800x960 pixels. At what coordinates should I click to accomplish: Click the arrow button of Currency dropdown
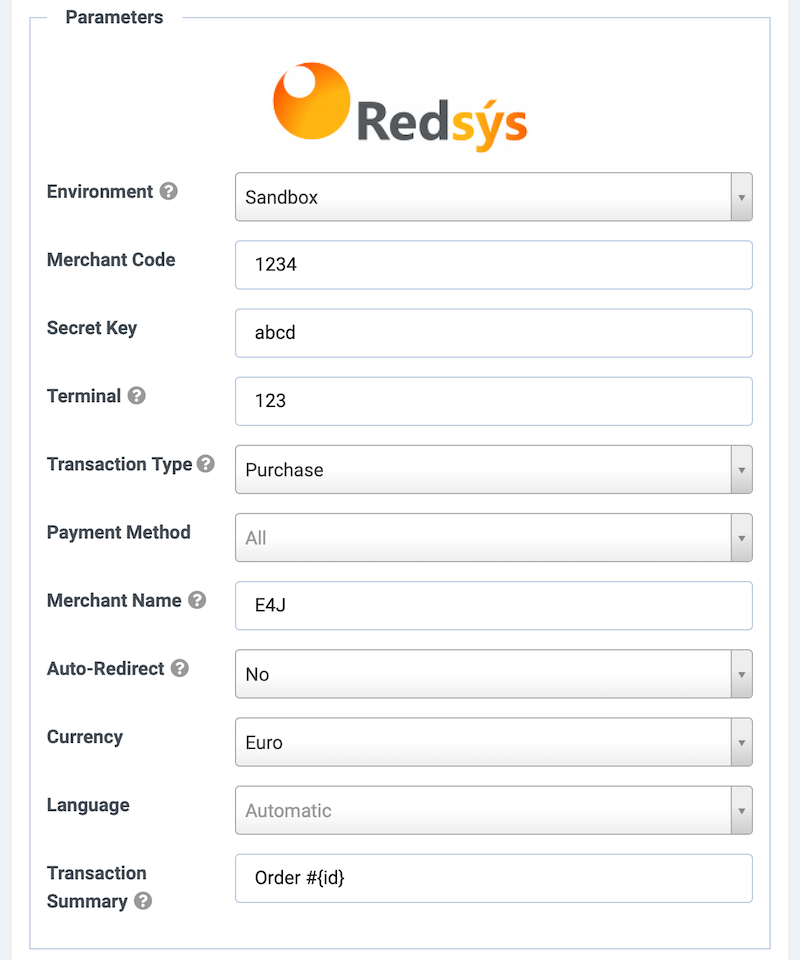point(741,742)
